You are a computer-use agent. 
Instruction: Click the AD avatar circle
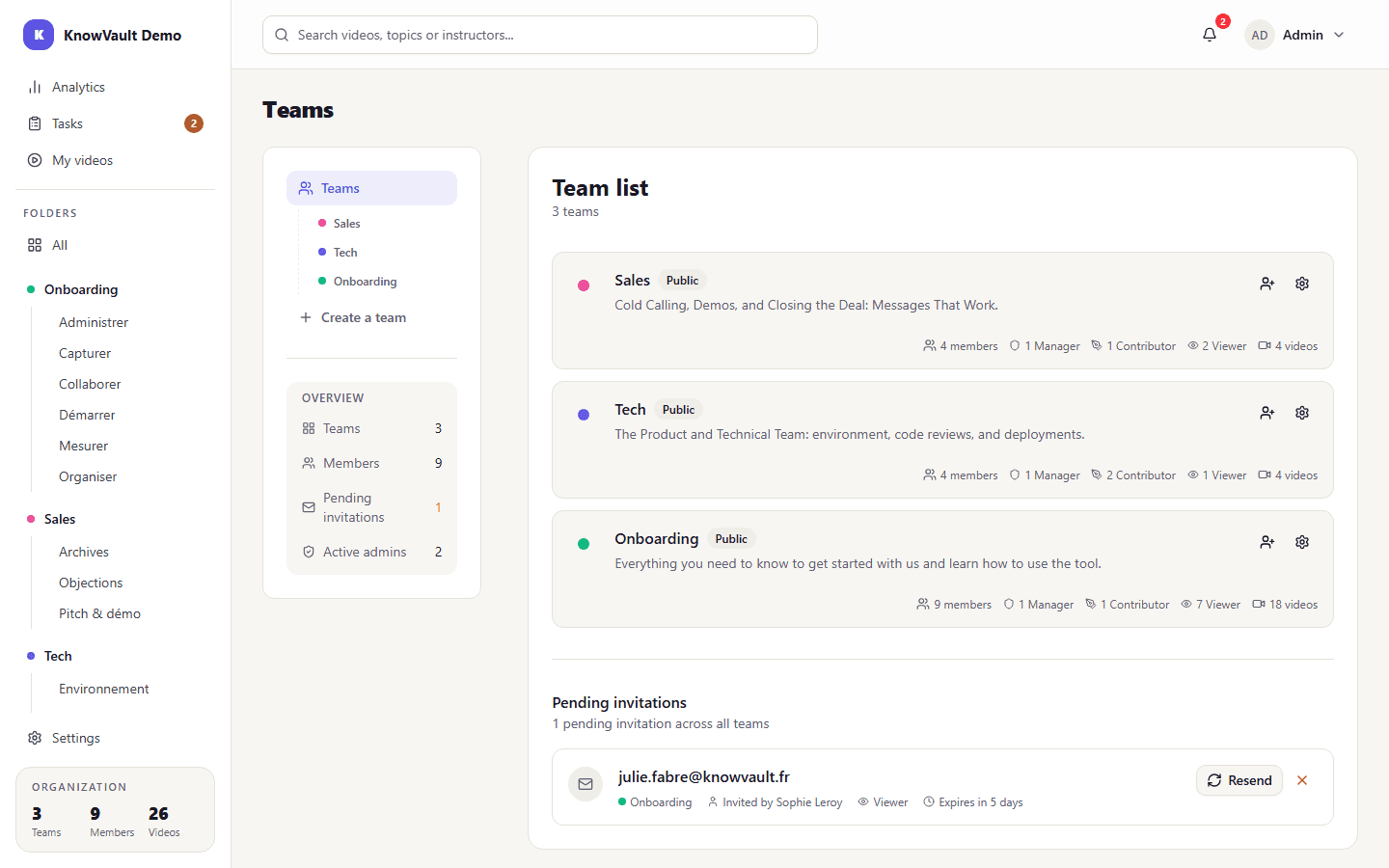coord(1260,35)
